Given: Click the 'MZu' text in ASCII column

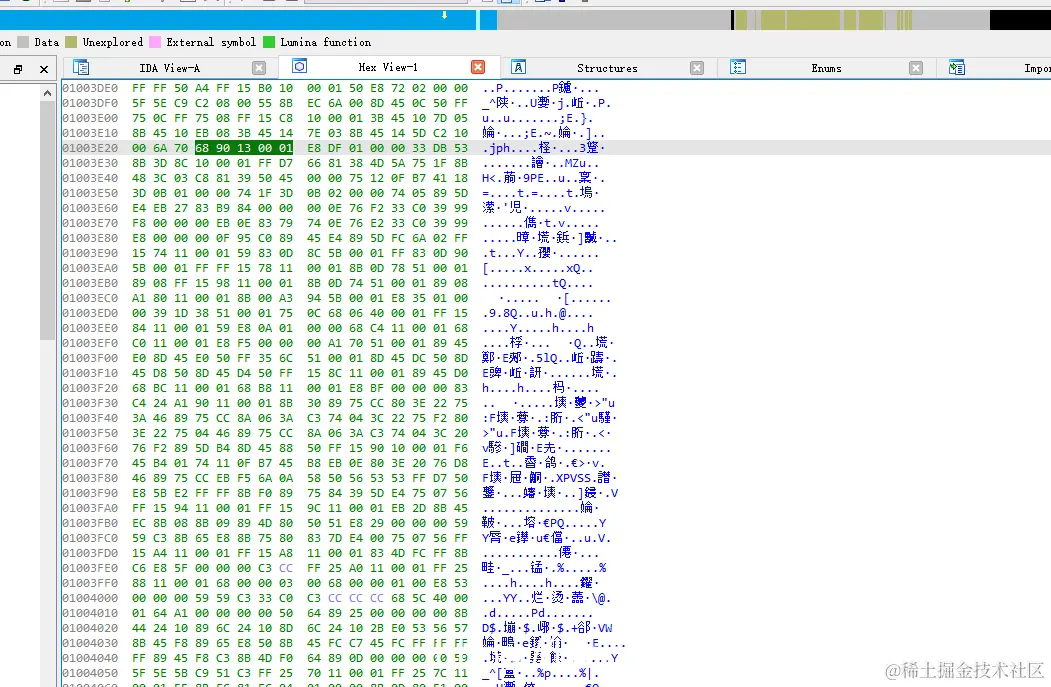Looking at the screenshot, I should point(574,163).
